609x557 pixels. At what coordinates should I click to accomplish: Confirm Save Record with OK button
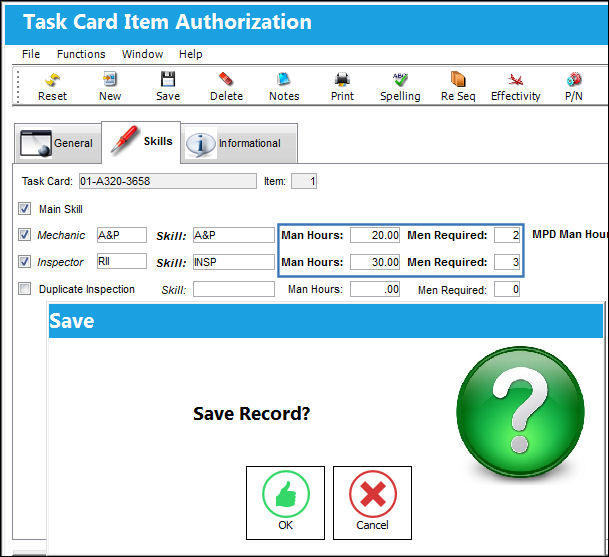point(285,503)
